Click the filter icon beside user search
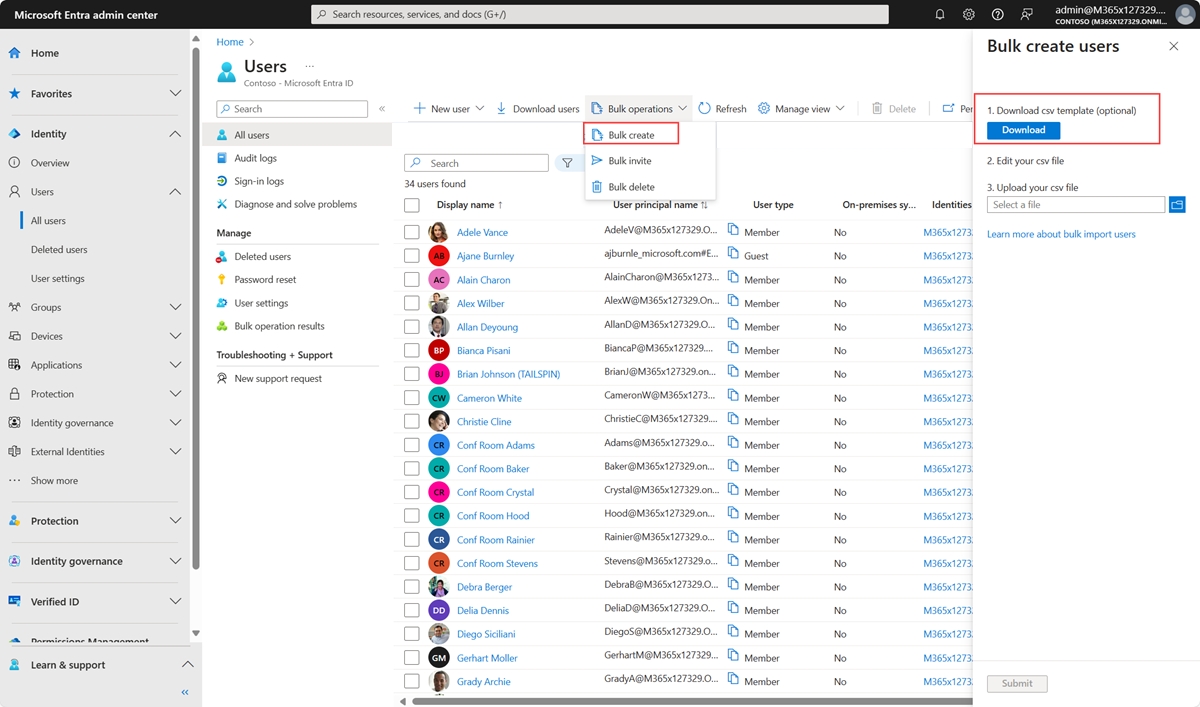 567,163
